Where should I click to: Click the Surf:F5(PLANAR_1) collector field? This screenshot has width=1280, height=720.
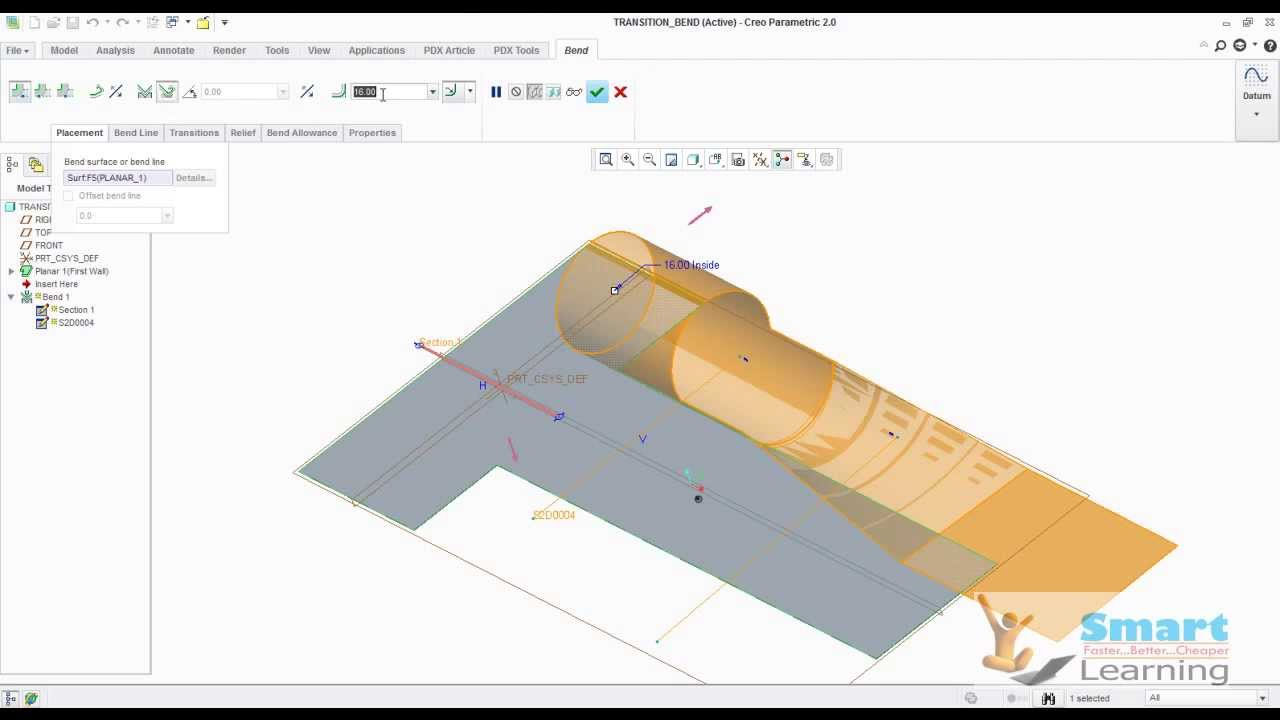[x=118, y=178]
